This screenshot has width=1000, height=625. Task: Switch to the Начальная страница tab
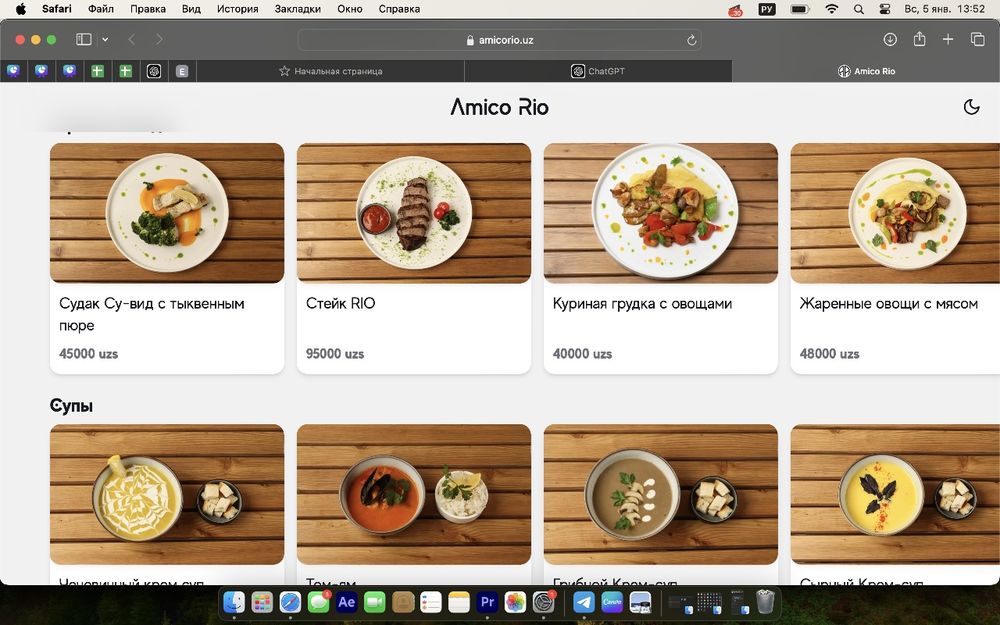click(331, 71)
